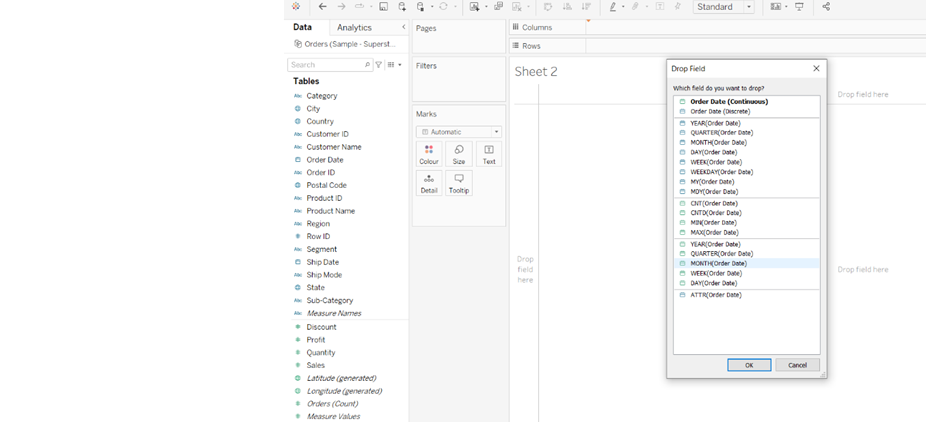Click the Save workbook icon
This screenshot has width=926, height=422.
tap(383, 6)
